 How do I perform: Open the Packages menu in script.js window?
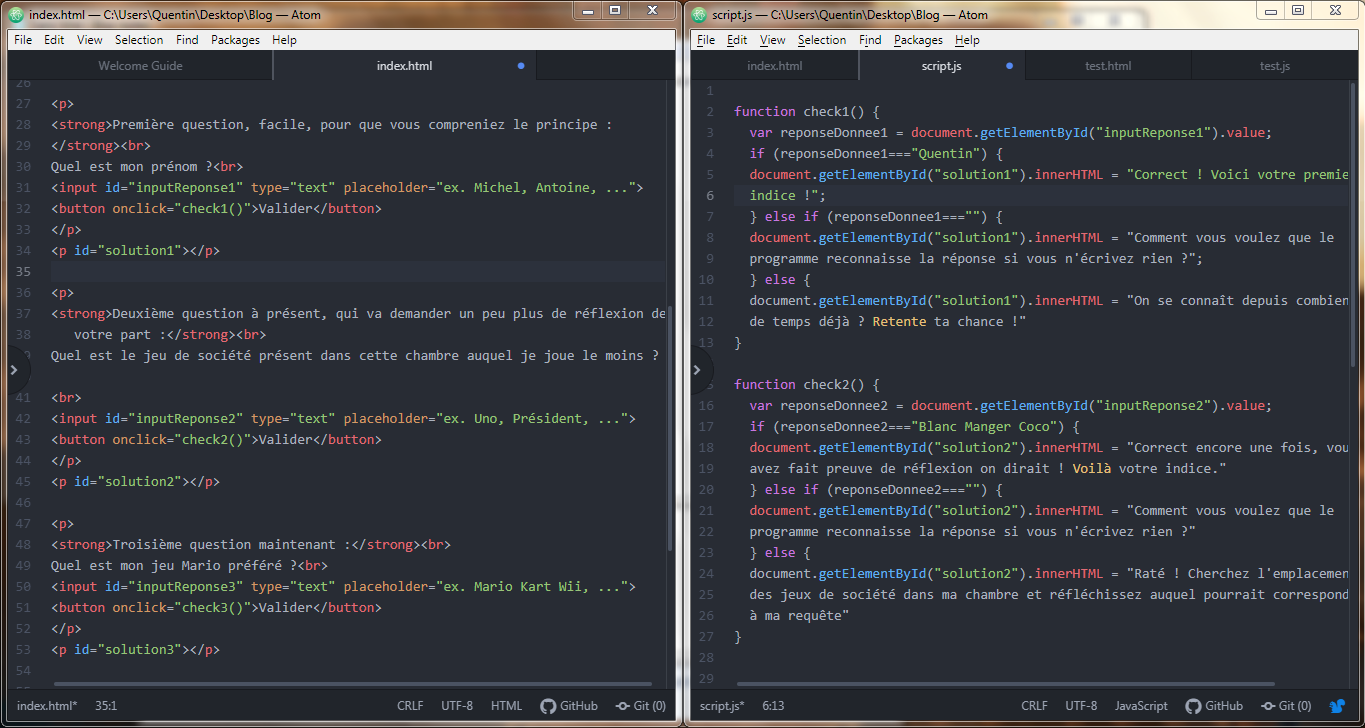tap(918, 40)
